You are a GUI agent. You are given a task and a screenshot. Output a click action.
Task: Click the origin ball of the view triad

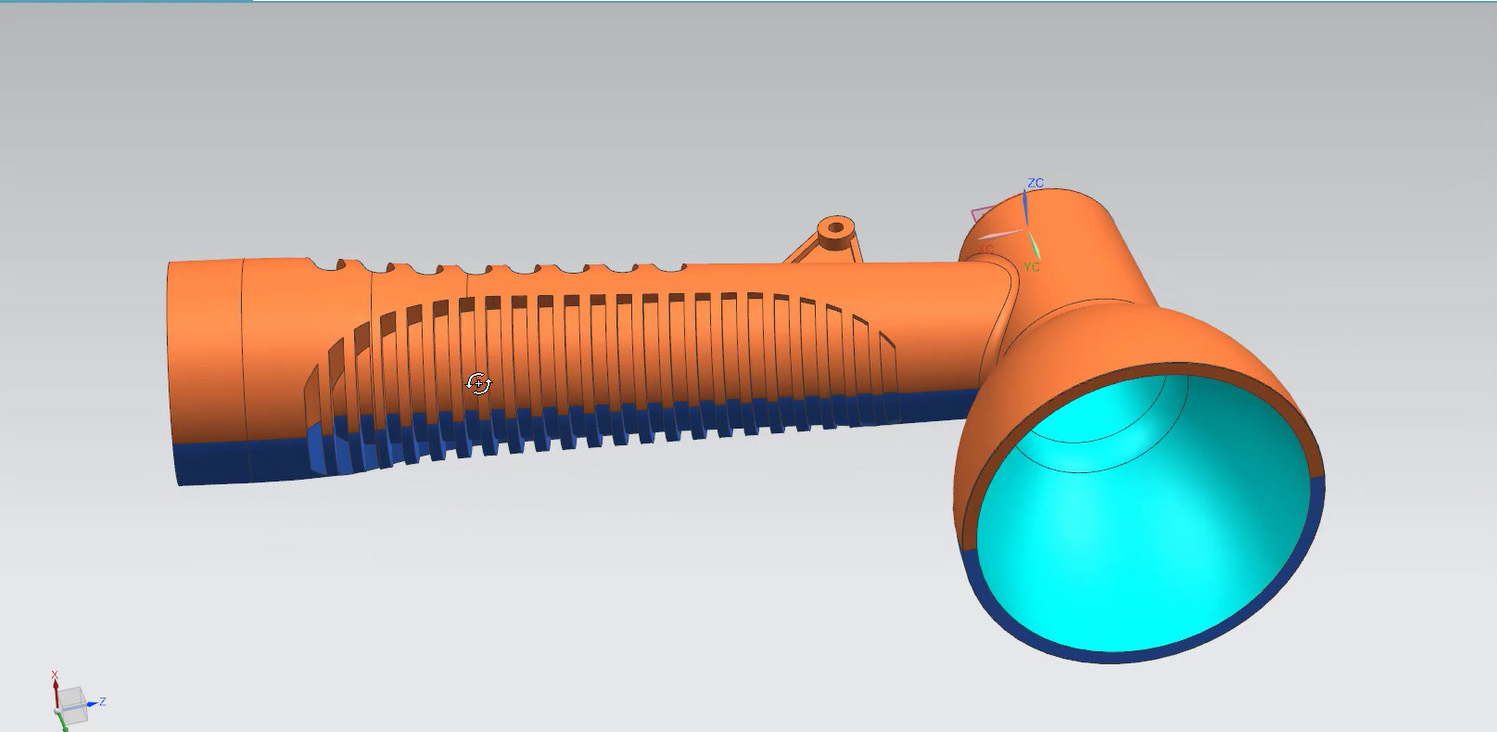click(56, 711)
